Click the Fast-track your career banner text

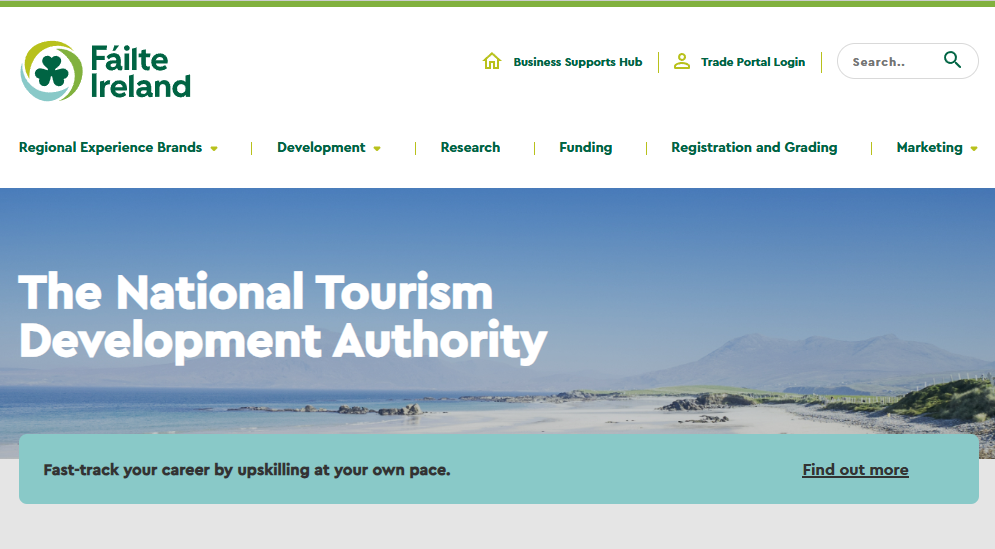[247, 470]
